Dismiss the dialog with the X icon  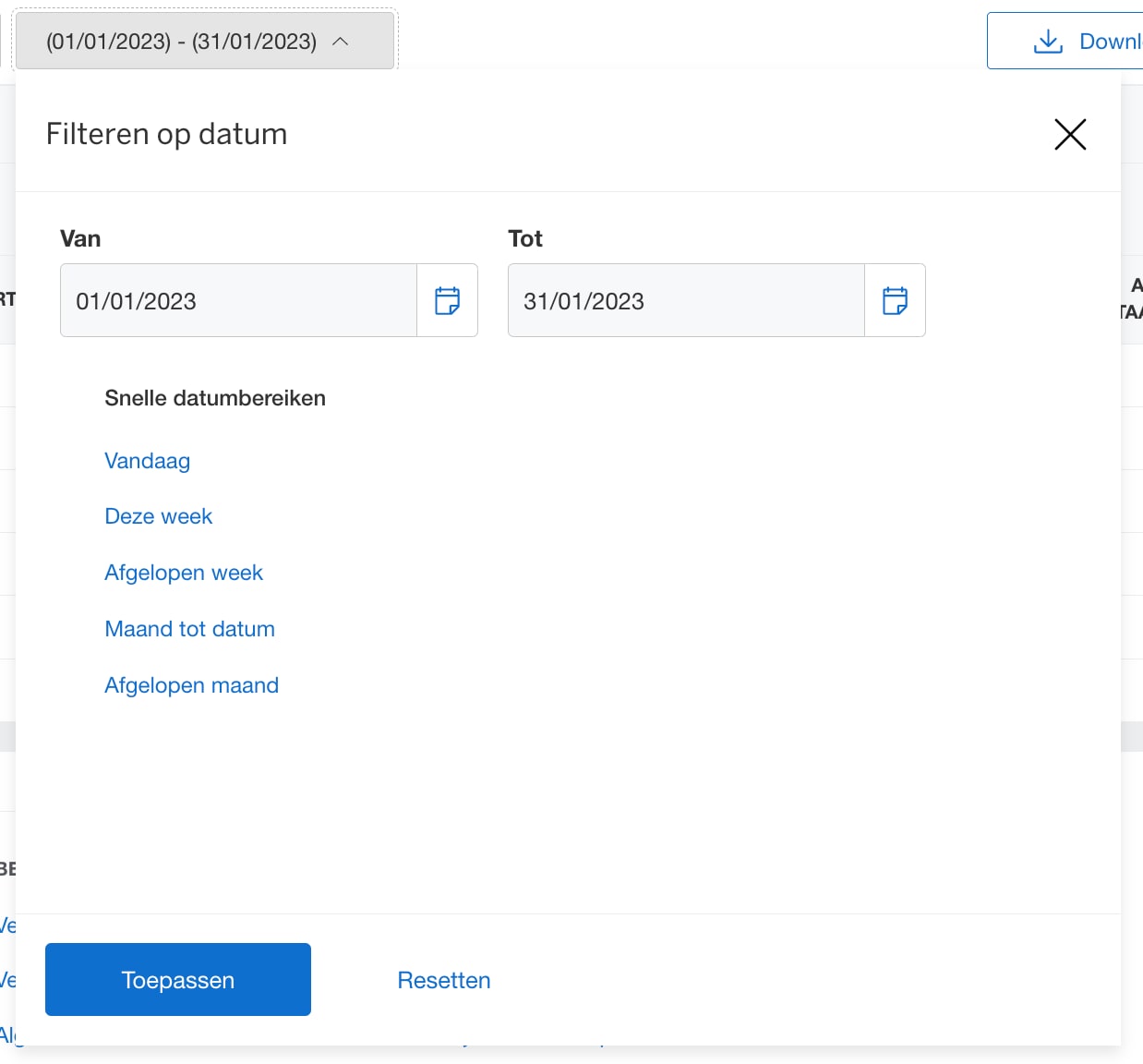pos(1069,134)
